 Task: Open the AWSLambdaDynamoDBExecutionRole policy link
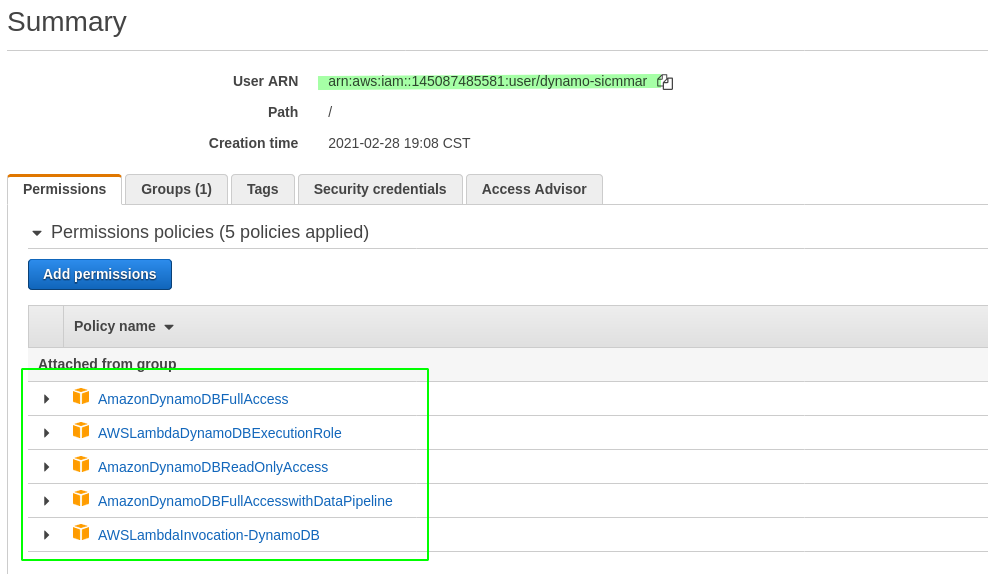[219, 433]
